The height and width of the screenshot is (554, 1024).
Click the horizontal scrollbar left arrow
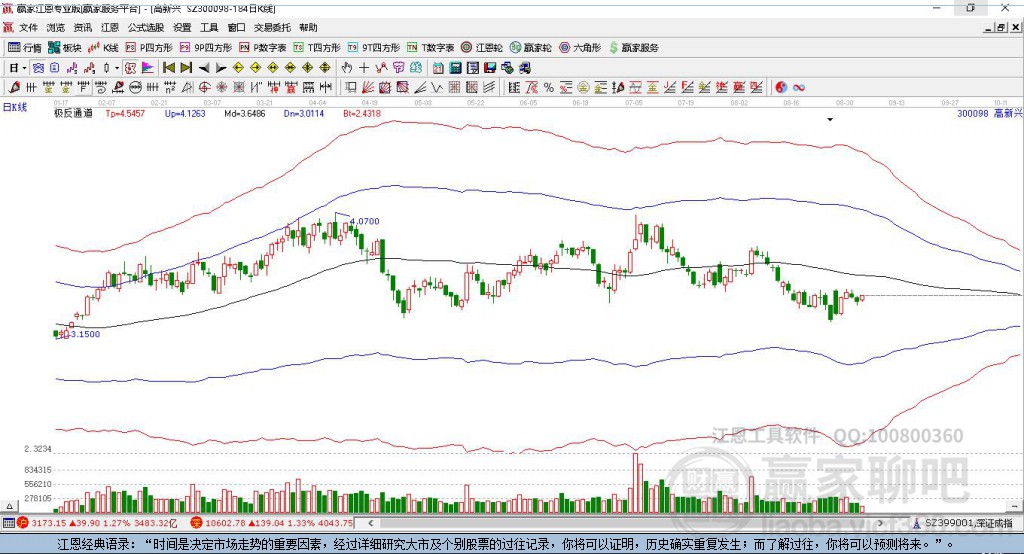click(370, 523)
